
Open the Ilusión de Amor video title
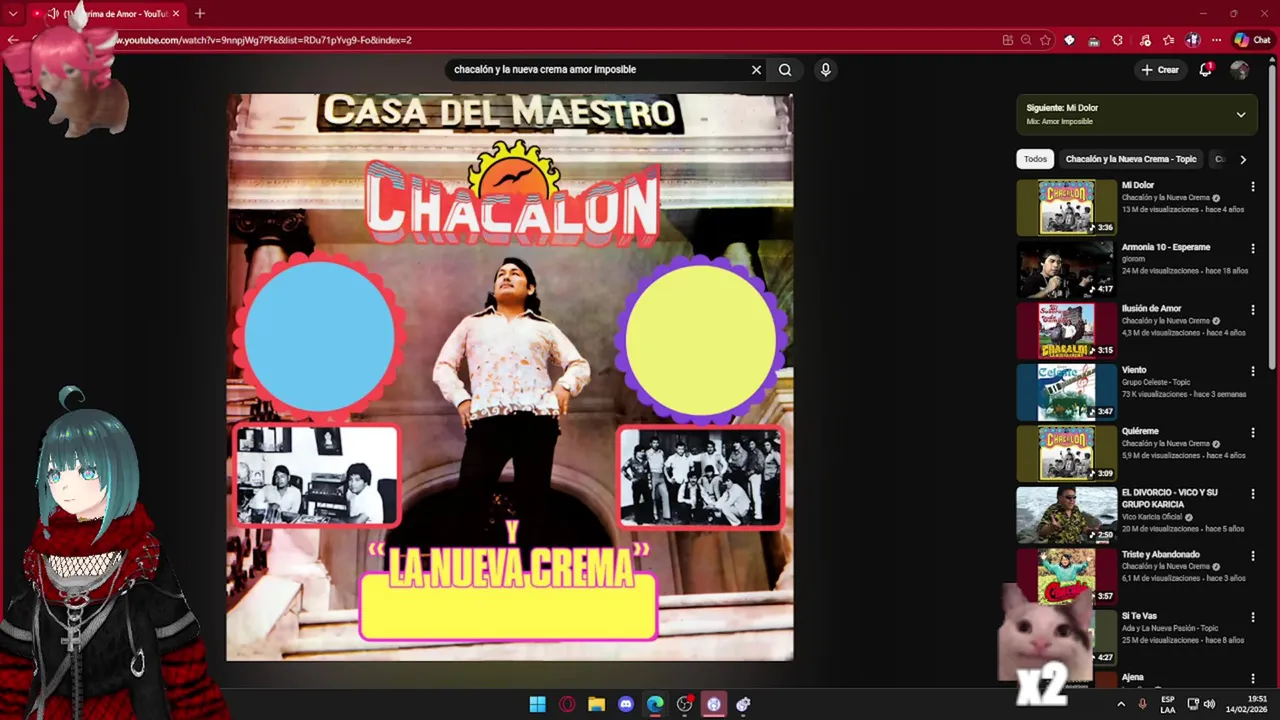point(1151,309)
